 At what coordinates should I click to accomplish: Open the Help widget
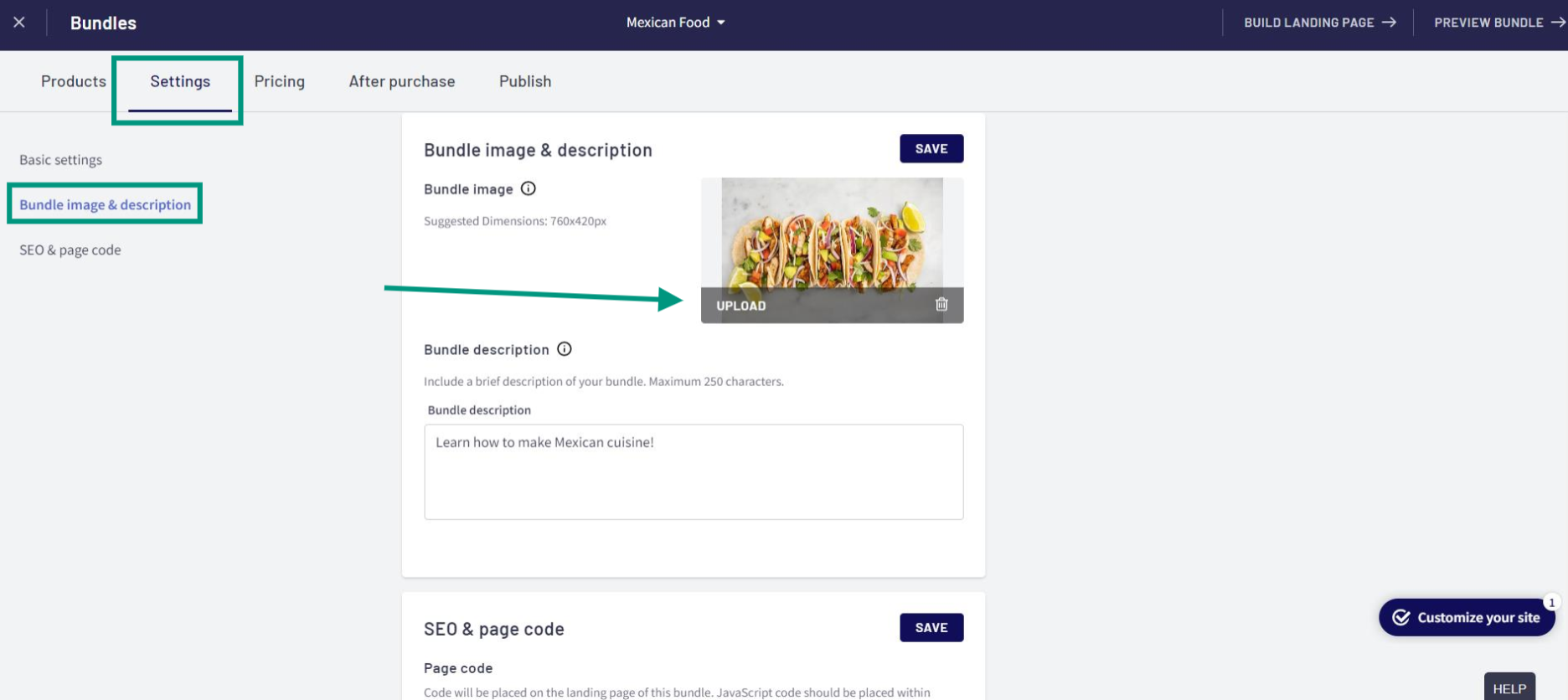click(1509, 688)
